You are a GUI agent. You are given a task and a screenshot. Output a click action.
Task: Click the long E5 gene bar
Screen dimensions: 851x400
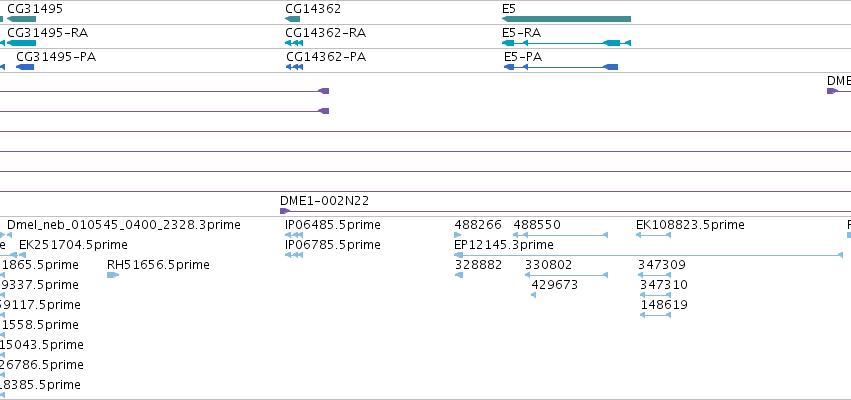(x=566, y=19)
